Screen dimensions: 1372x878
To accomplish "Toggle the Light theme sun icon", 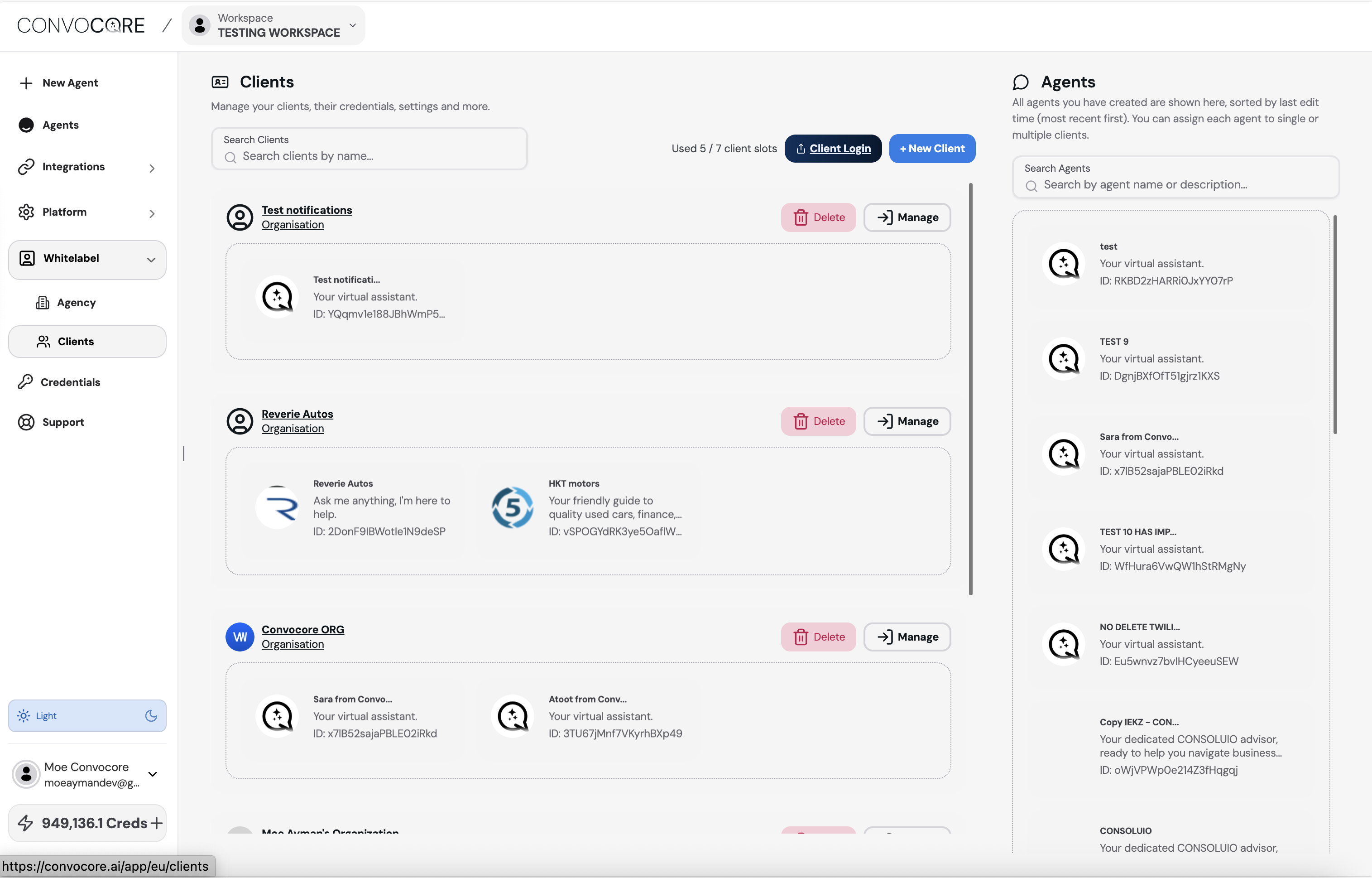I will (24, 715).
